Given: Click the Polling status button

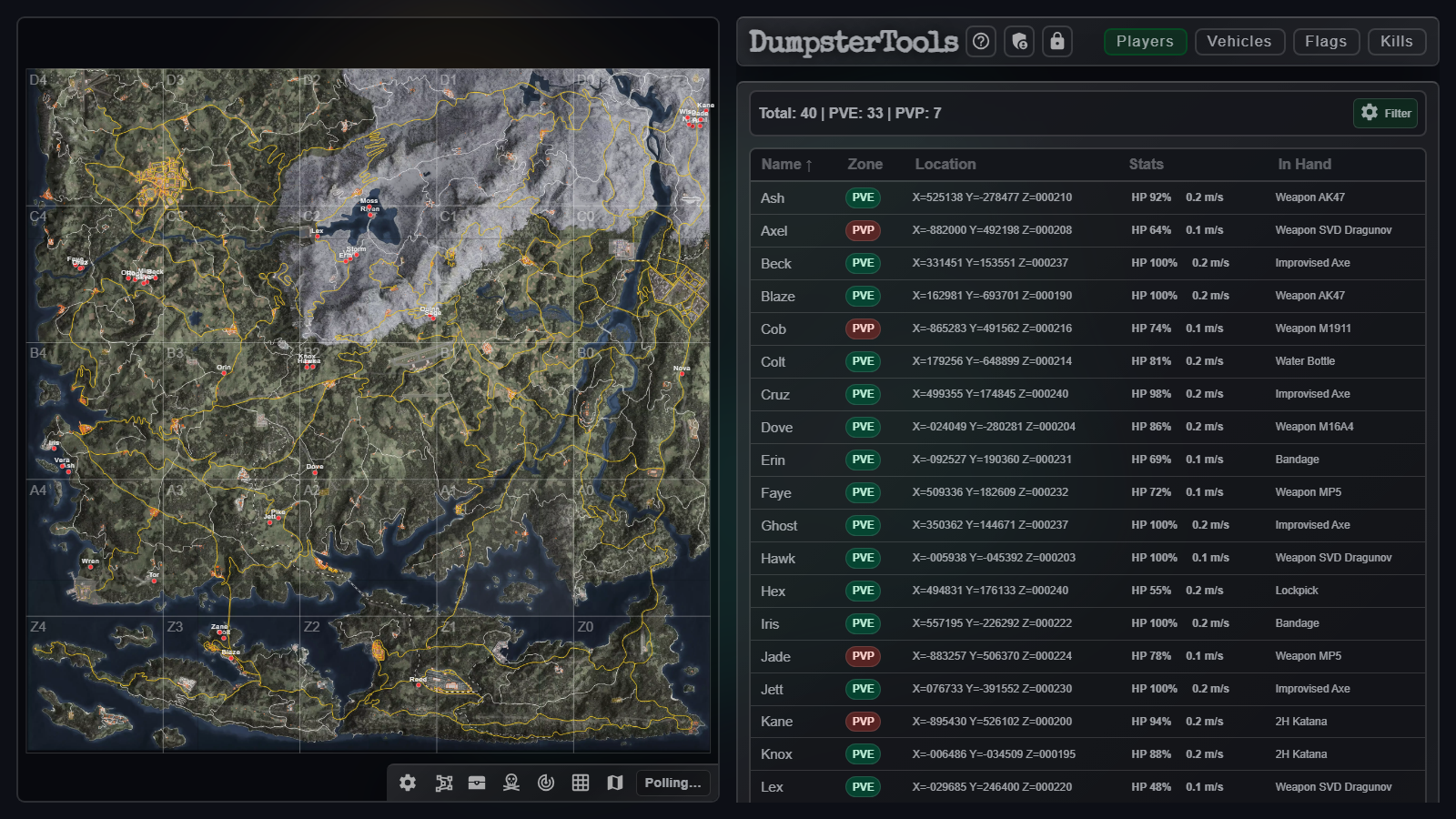Looking at the screenshot, I should (672, 783).
